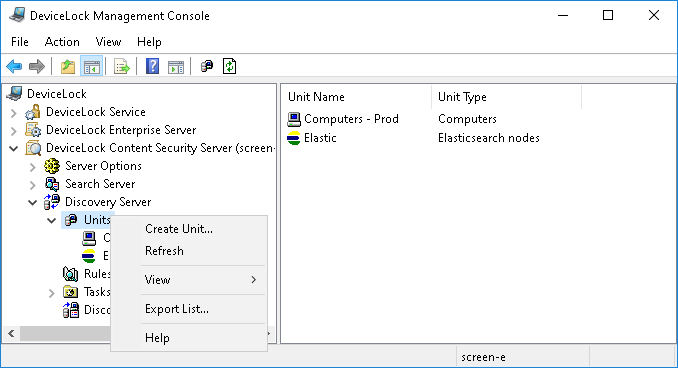This screenshot has width=678, height=368.
Task: Collapse the Discovery Server node
Action: 32,202
